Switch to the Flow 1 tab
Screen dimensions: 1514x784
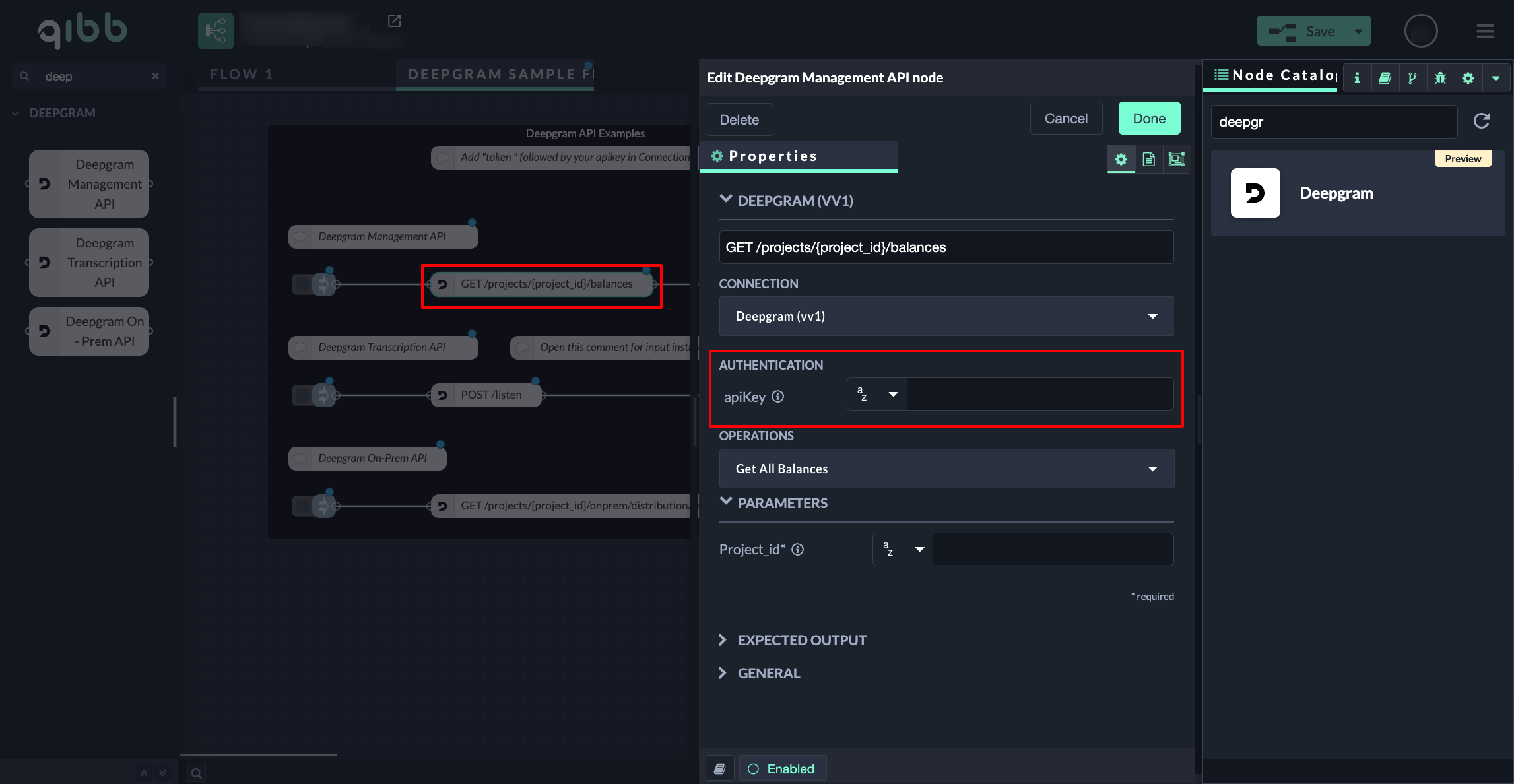coord(241,74)
